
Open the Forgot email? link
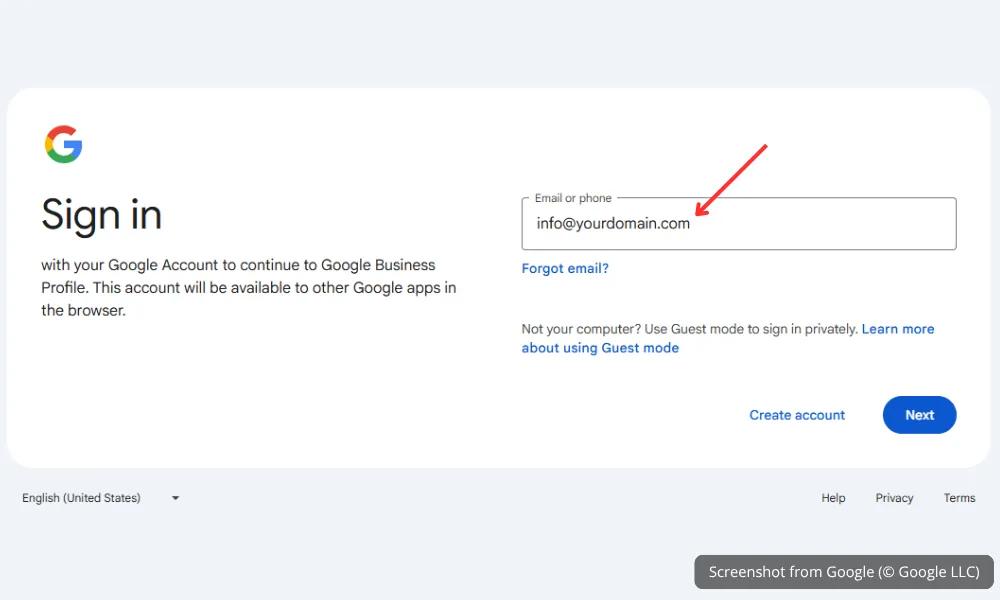564,268
